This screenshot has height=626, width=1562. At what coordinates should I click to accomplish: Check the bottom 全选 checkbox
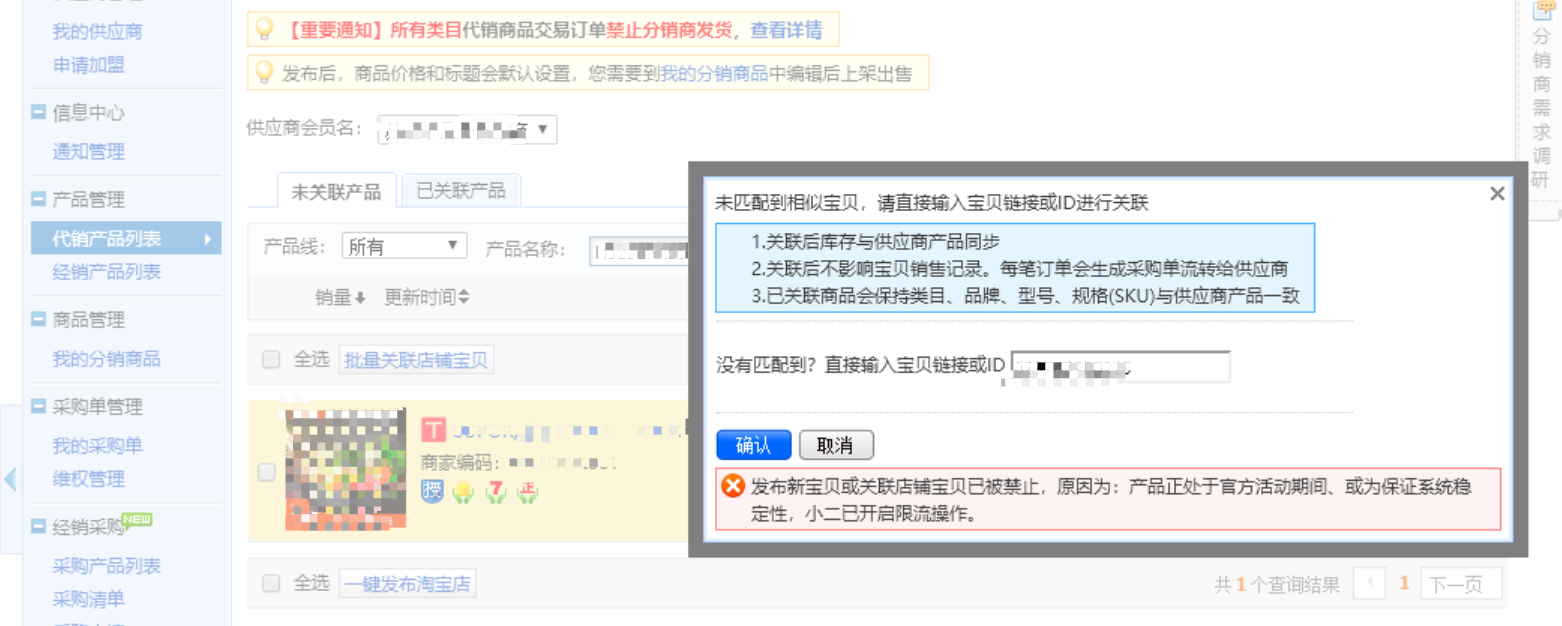(x=271, y=583)
